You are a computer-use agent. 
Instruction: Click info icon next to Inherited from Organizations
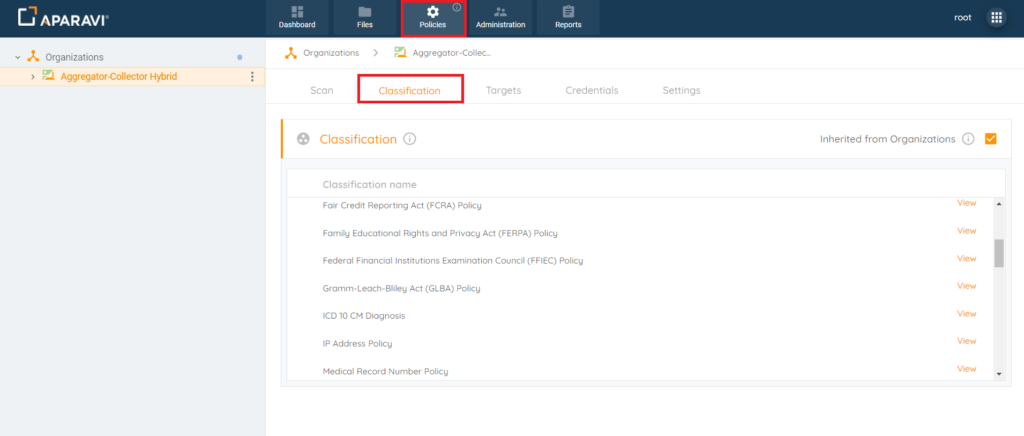pyautogui.click(x=968, y=139)
